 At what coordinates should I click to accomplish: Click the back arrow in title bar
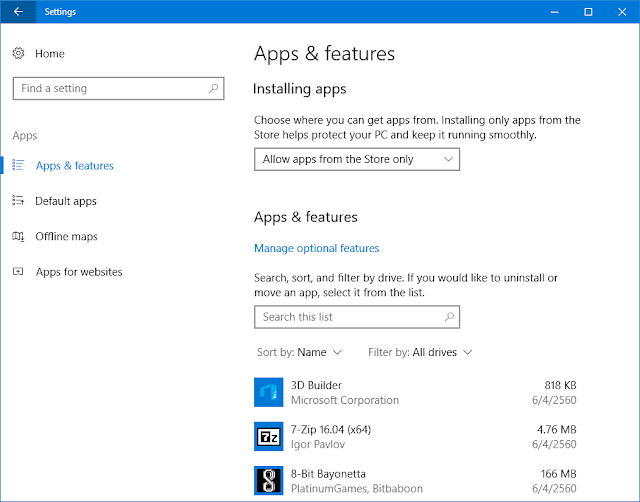click(18, 12)
